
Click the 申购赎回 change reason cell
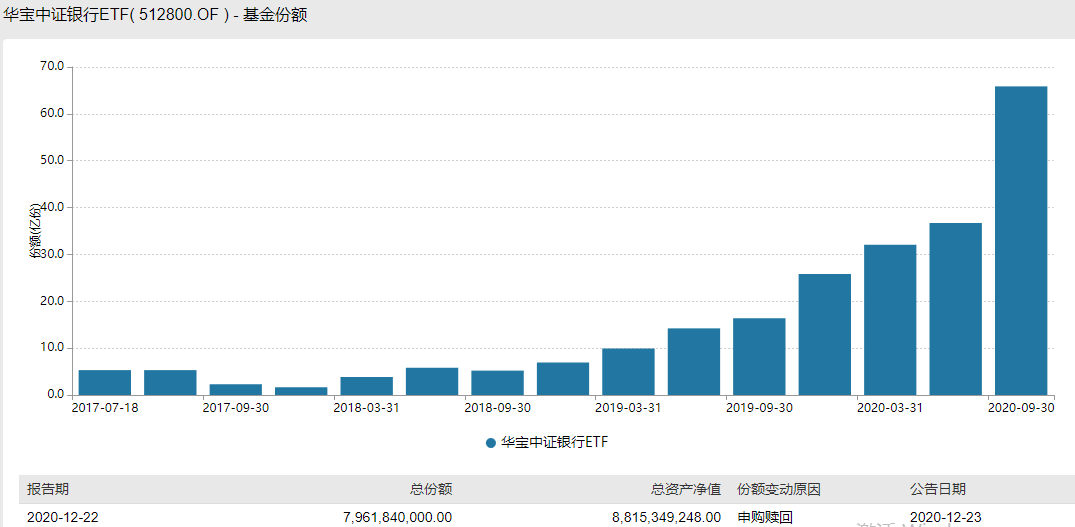(764, 517)
